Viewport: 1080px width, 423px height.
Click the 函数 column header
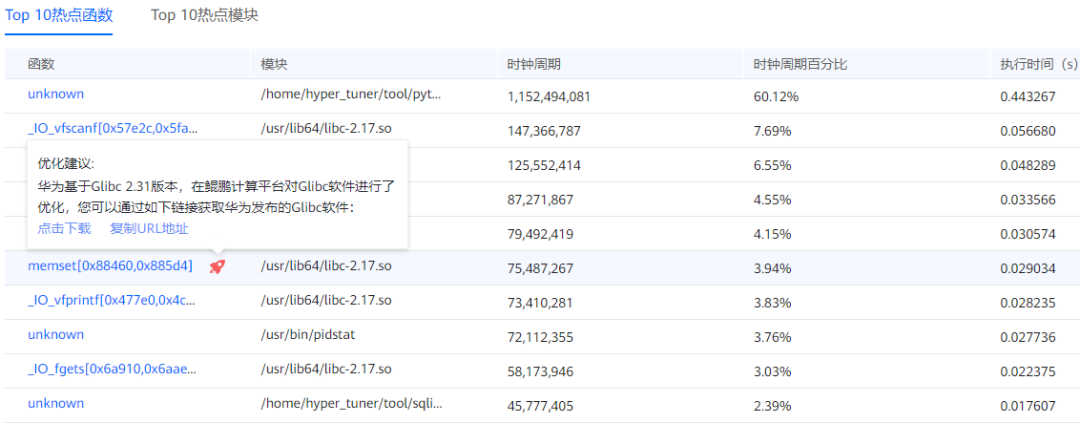coord(41,64)
